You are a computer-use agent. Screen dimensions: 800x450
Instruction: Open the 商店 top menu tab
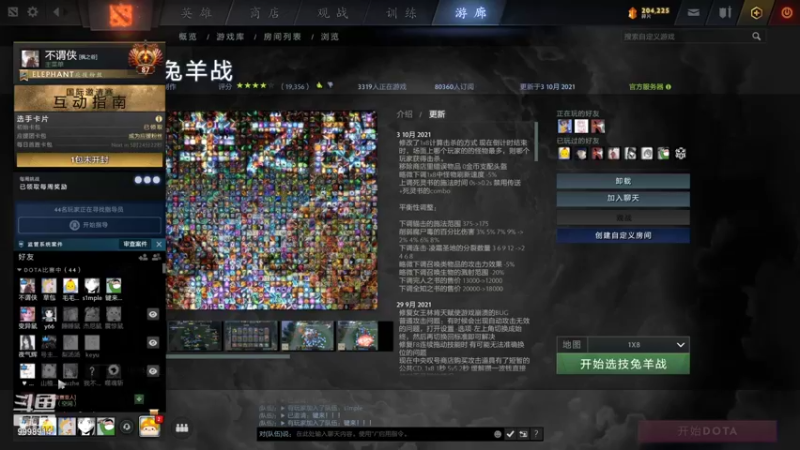coord(265,13)
